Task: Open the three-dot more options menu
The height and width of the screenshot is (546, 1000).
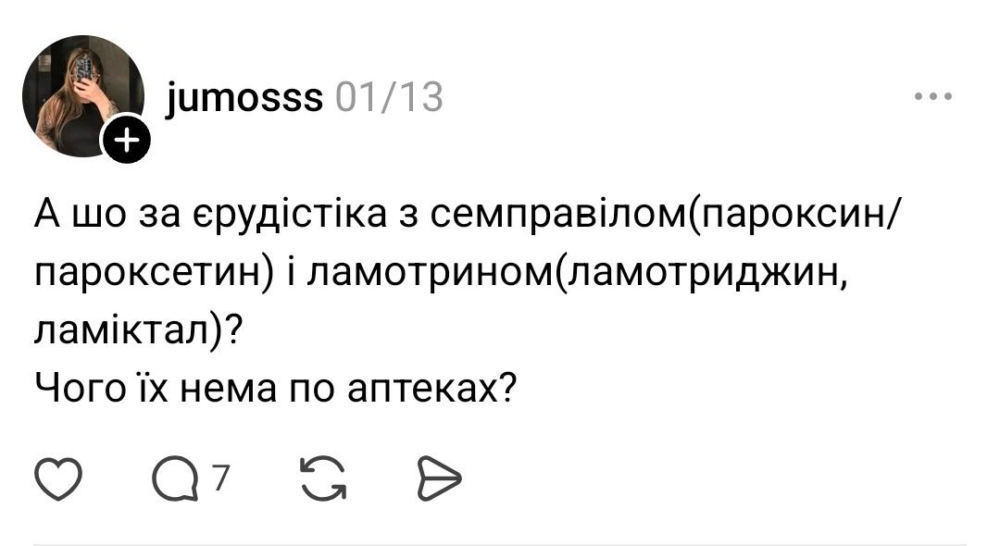Action: click(x=935, y=98)
